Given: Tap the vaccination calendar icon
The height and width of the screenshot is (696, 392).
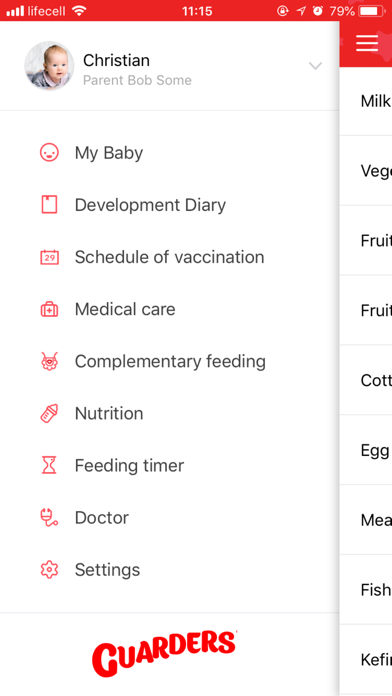Looking at the screenshot, I should pyautogui.click(x=49, y=257).
